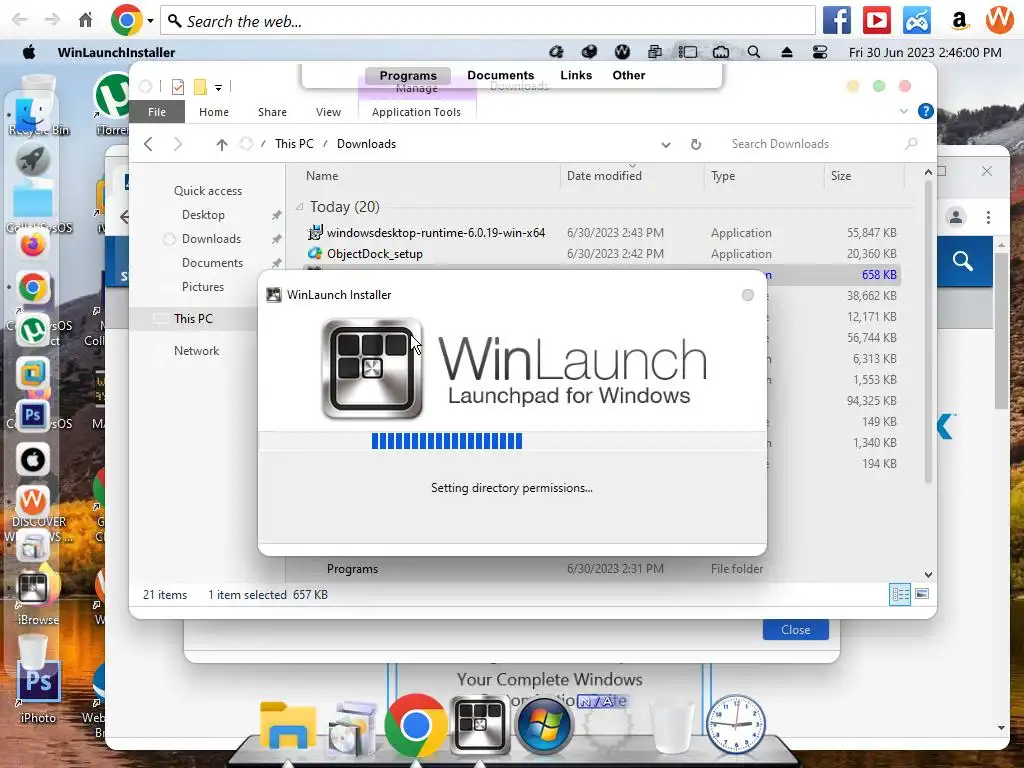Go back in File Explorer
Screen dimensions: 1024x768
tap(149, 144)
